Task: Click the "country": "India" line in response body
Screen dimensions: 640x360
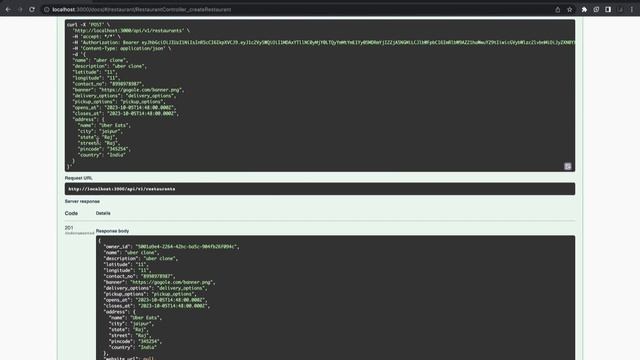Action: coord(133,347)
